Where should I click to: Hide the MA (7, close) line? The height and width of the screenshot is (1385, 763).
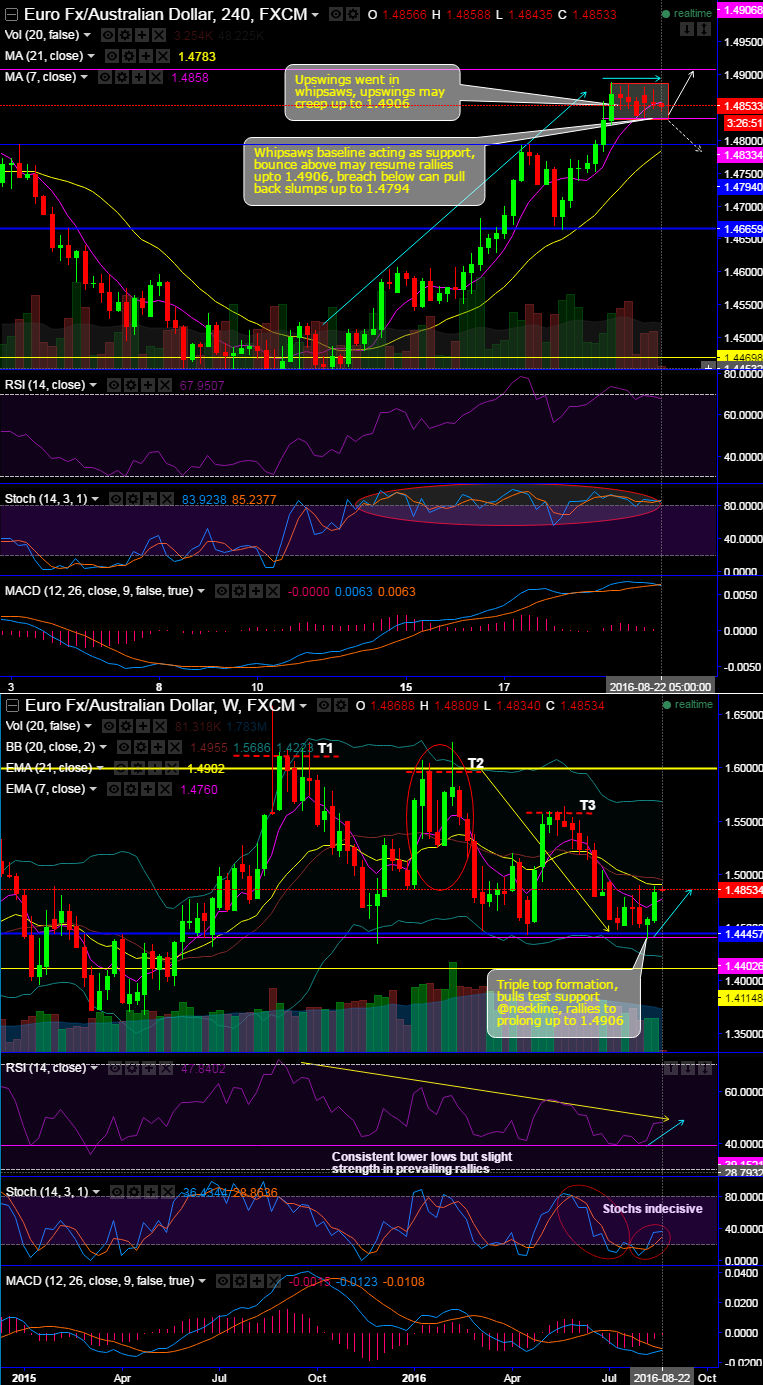(105, 77)
